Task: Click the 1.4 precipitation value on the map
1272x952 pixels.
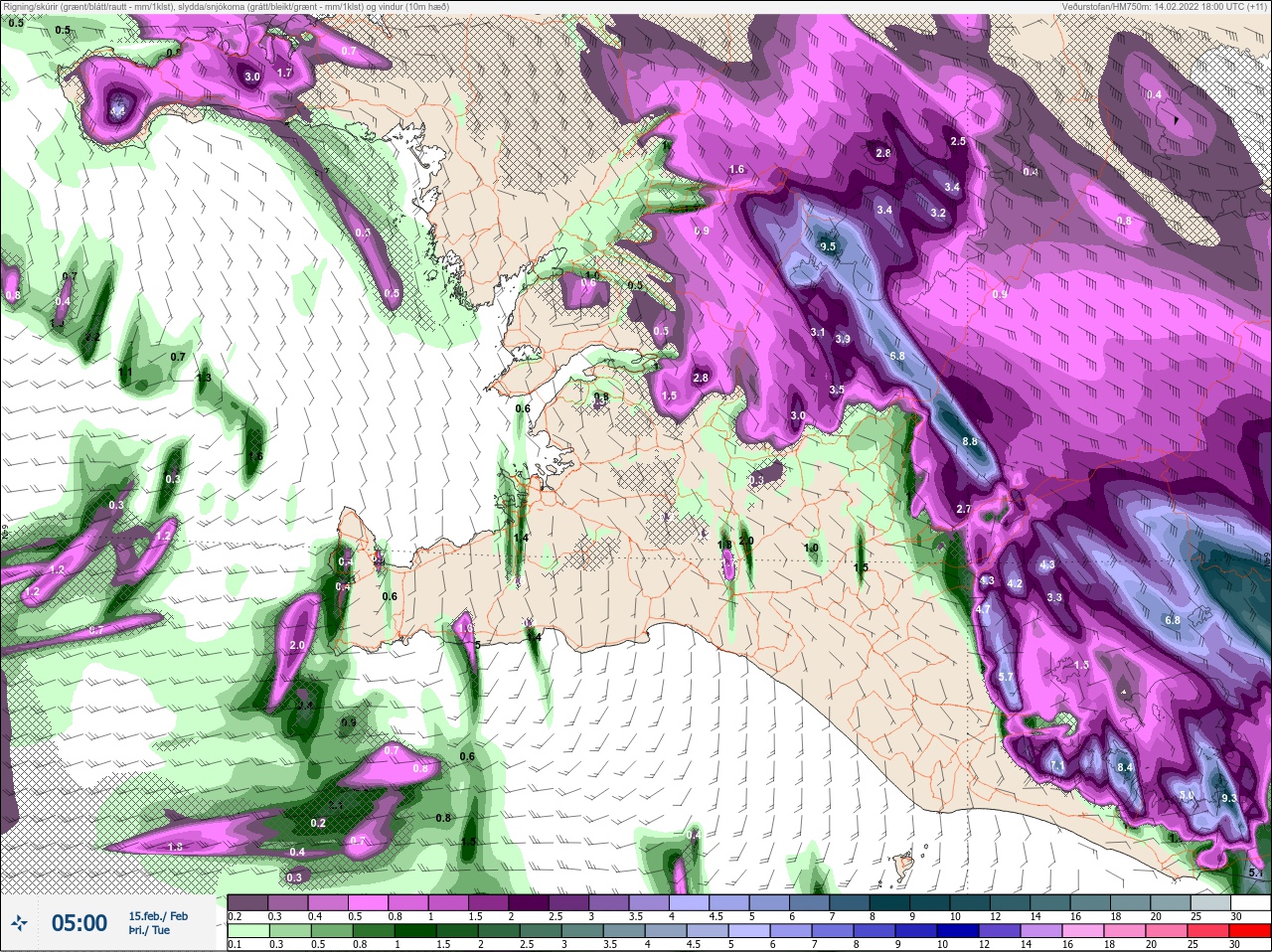Action: (521, 537)
